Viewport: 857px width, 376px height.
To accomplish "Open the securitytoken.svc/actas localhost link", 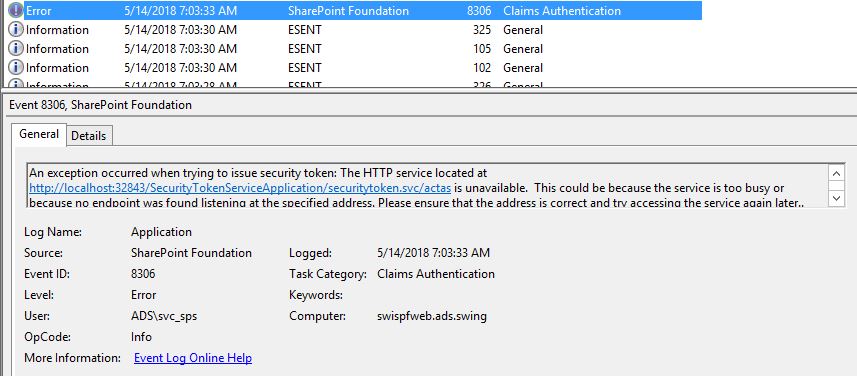I will click(240, 188).
